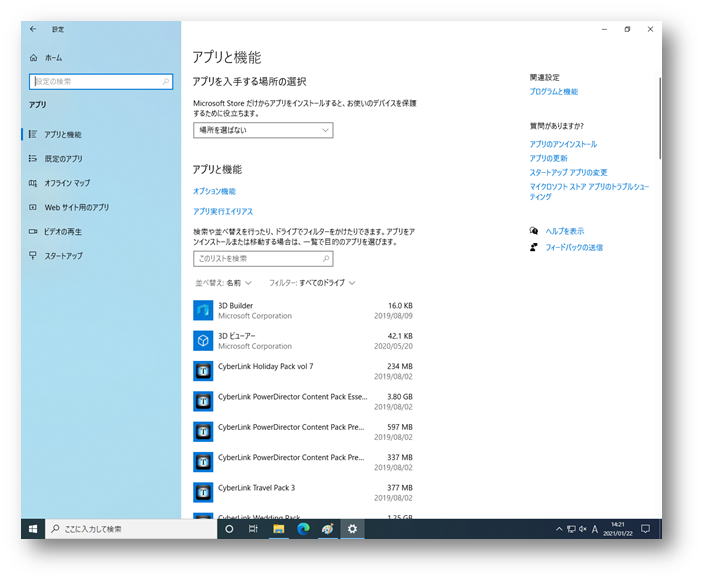Show hidden tray icons chevron

(x=559, y=529)
